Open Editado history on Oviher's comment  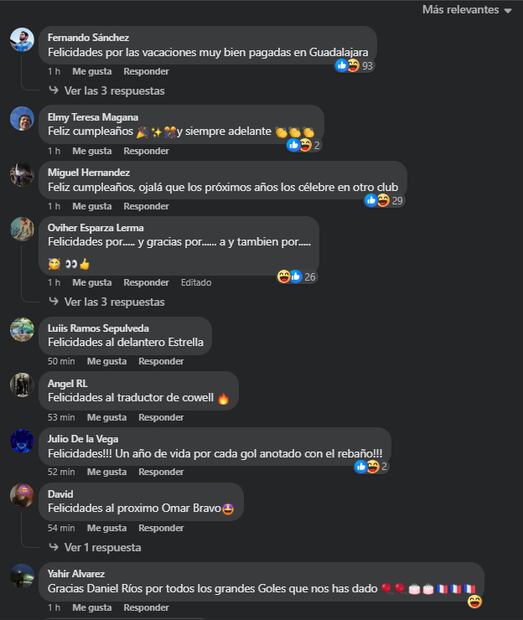click(x=196, y=283)
